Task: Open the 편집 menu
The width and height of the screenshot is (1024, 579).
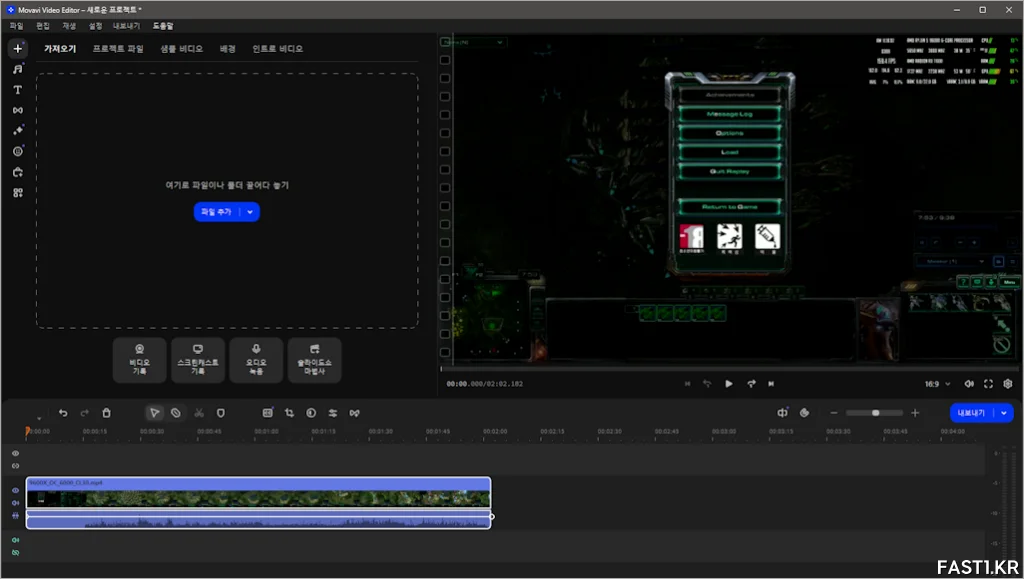Action: point(43,26)
